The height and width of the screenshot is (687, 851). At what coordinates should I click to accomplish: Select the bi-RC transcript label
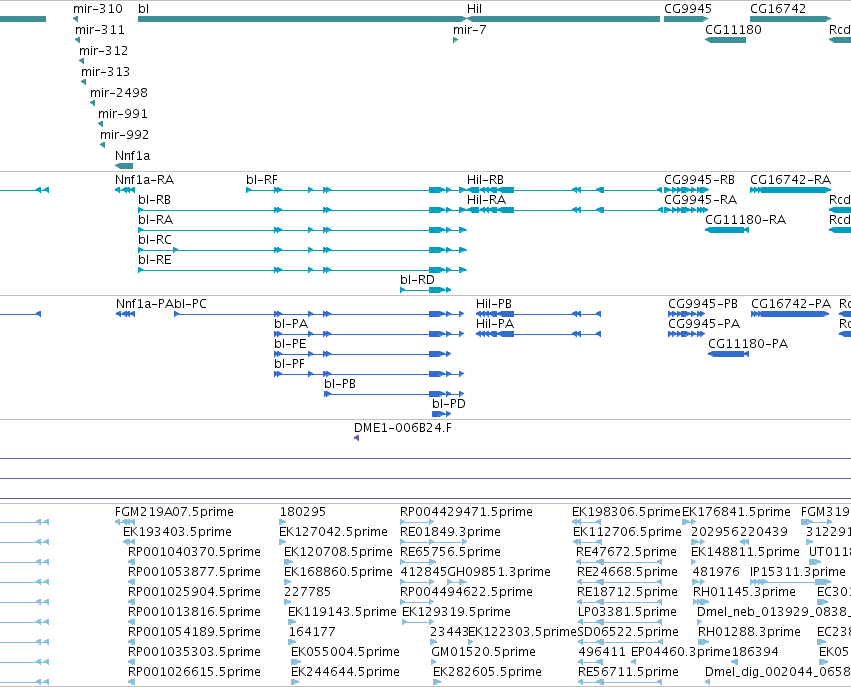point(155,240)
